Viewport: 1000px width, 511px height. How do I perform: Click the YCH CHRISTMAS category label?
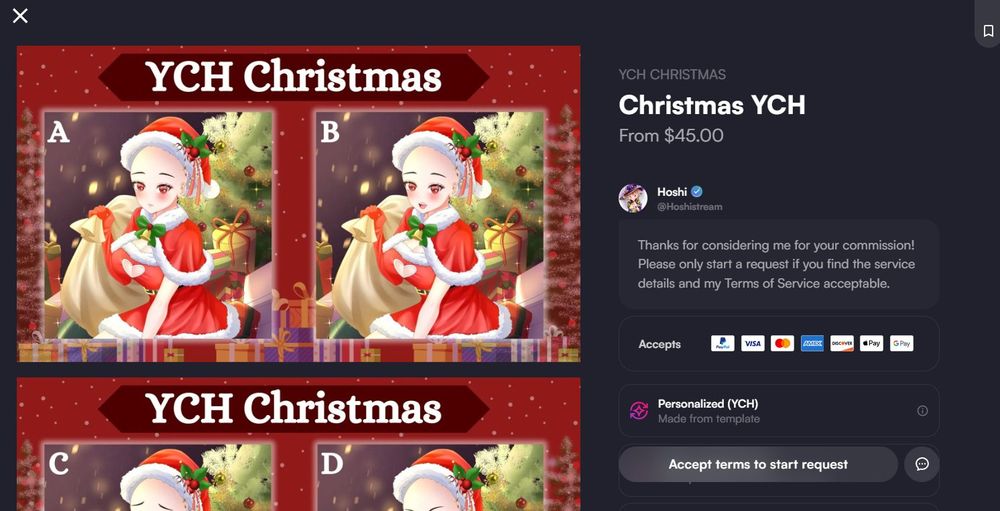click(x=672, y=75)
